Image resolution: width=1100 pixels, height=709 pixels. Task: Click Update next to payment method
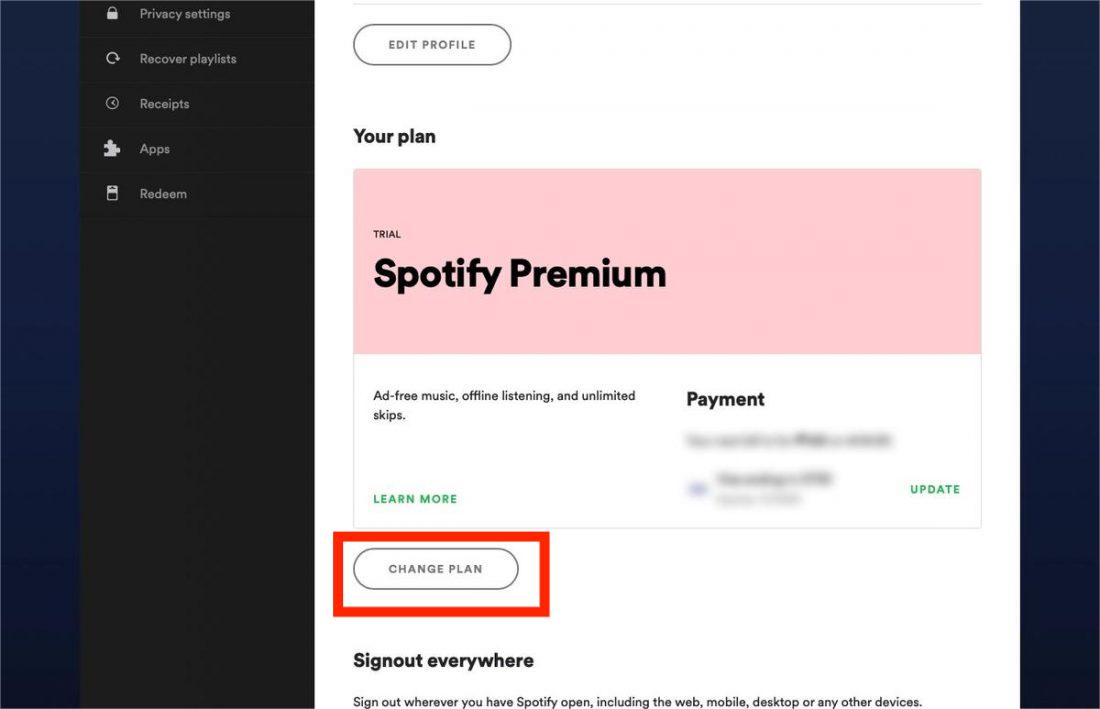point(935,489)
